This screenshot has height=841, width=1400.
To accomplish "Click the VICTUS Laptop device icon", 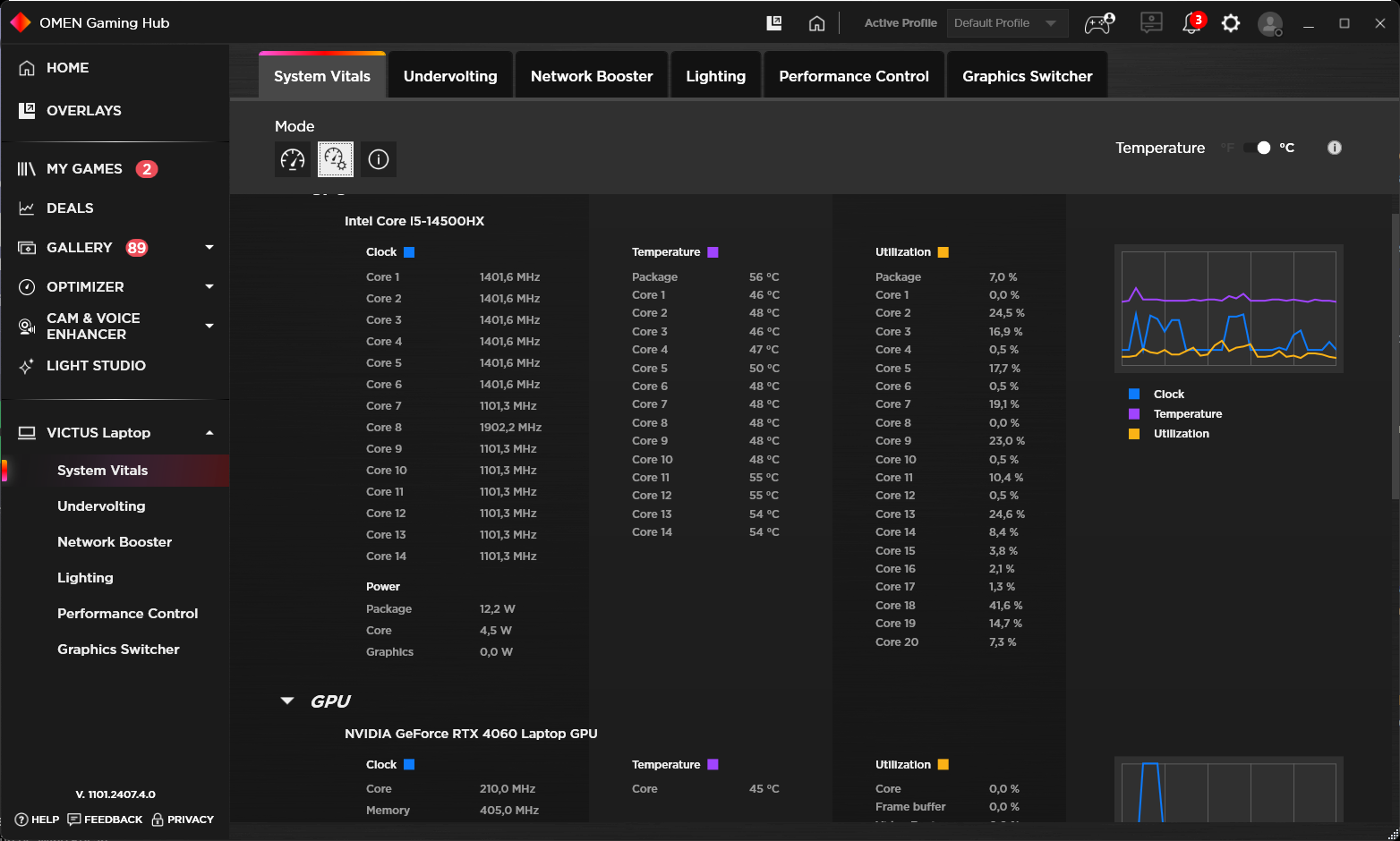I will (27, 433).
